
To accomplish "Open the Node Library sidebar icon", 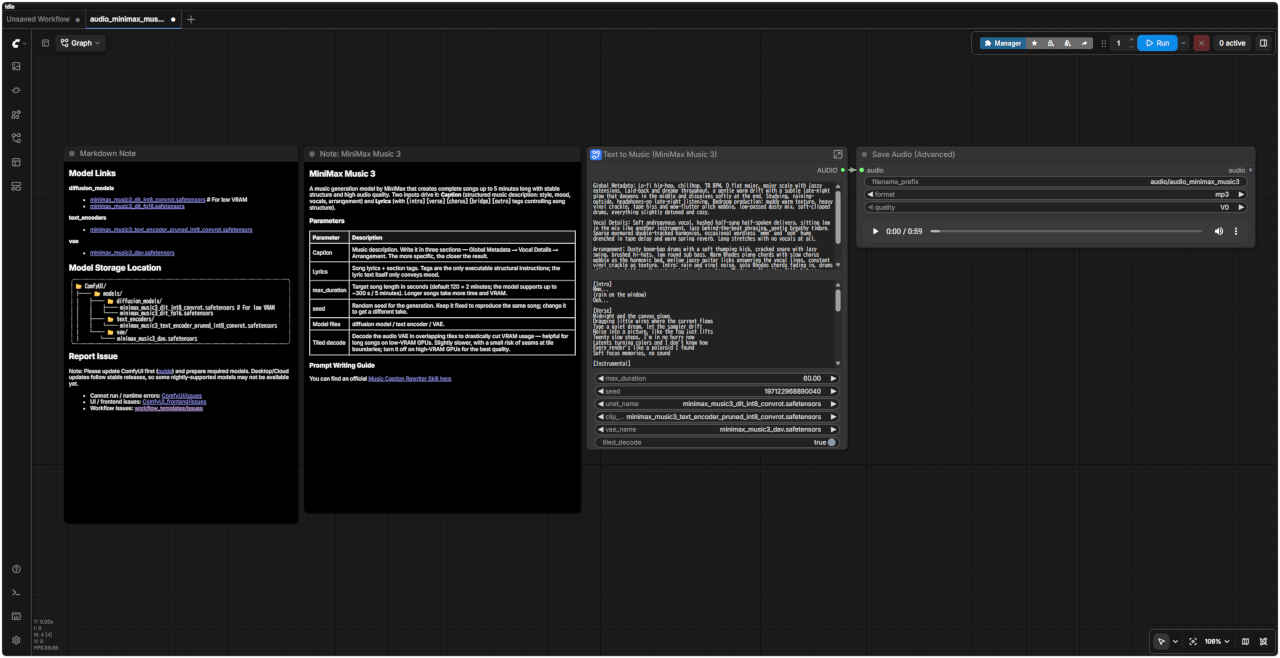I will point(16,90).
